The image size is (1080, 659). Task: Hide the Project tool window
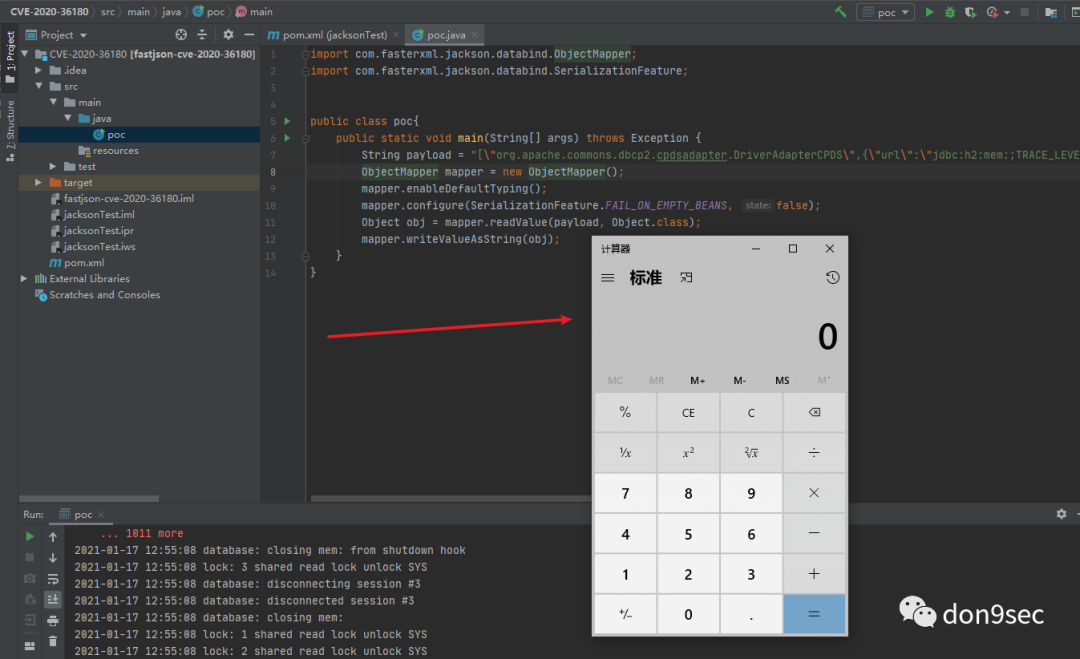[249, 34]
